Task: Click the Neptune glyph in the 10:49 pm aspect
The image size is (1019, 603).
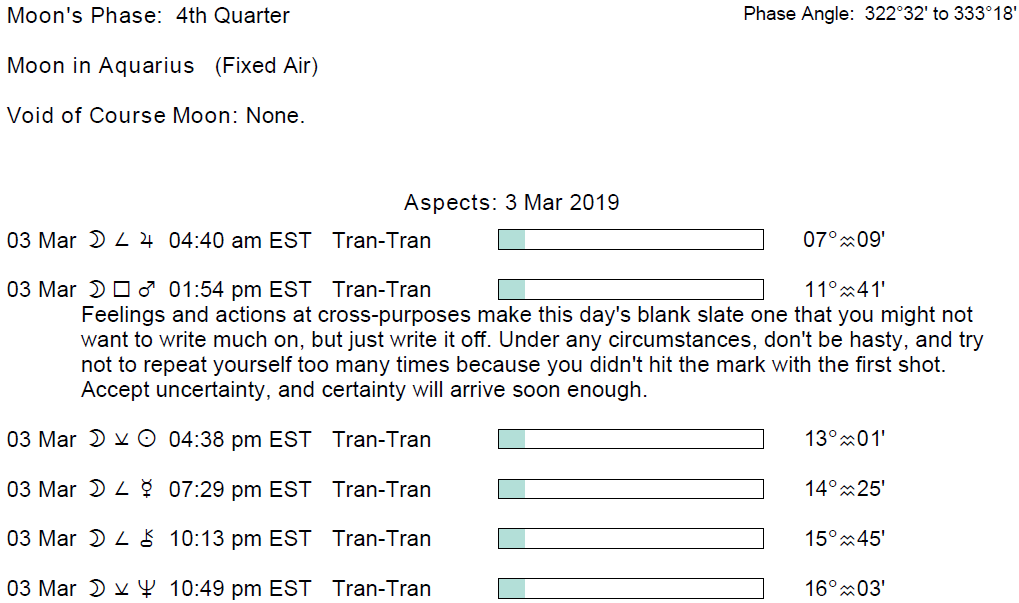Action: pos(147,589)
